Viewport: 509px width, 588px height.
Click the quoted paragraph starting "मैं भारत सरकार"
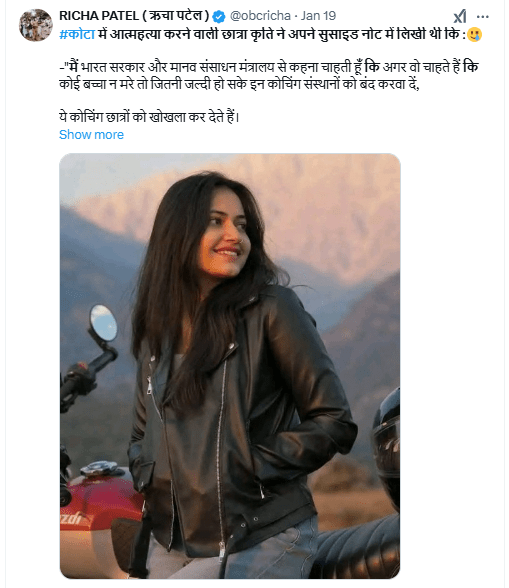(269, 76)
